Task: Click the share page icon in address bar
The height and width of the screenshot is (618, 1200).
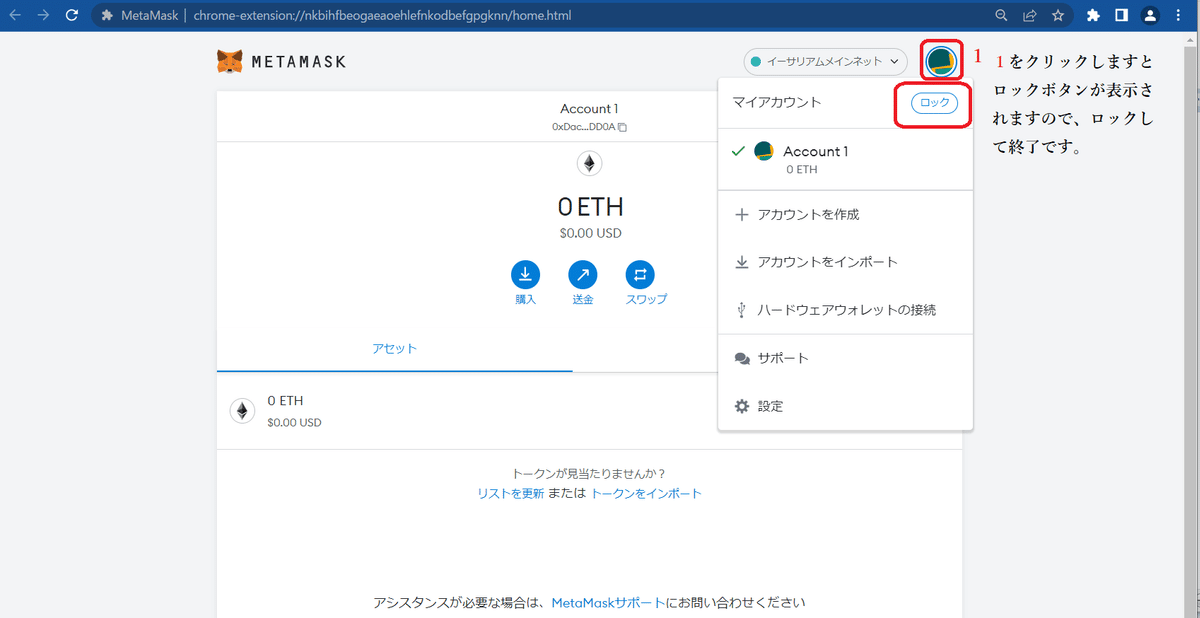Action: pos(1029,16)
